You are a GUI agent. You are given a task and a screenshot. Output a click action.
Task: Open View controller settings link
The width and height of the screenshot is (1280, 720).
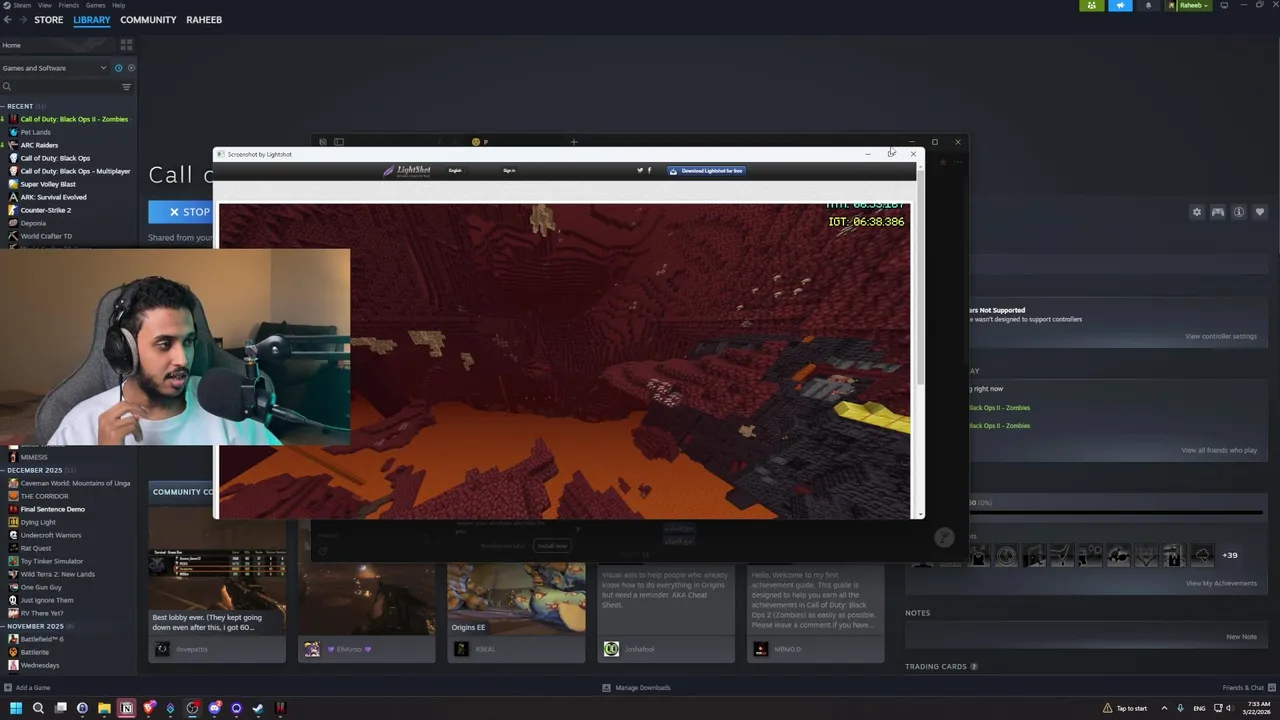1221,336
